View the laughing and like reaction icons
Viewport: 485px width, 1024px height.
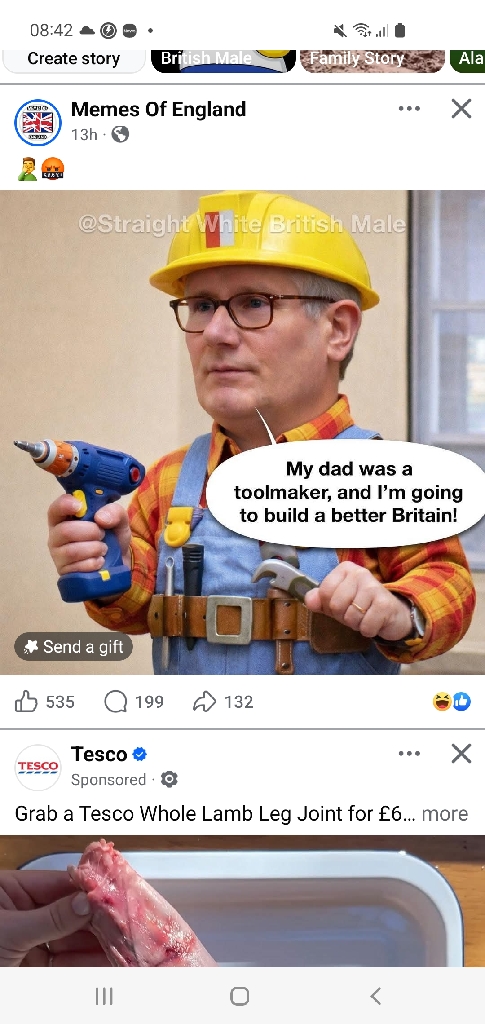(x=452, y=702)
